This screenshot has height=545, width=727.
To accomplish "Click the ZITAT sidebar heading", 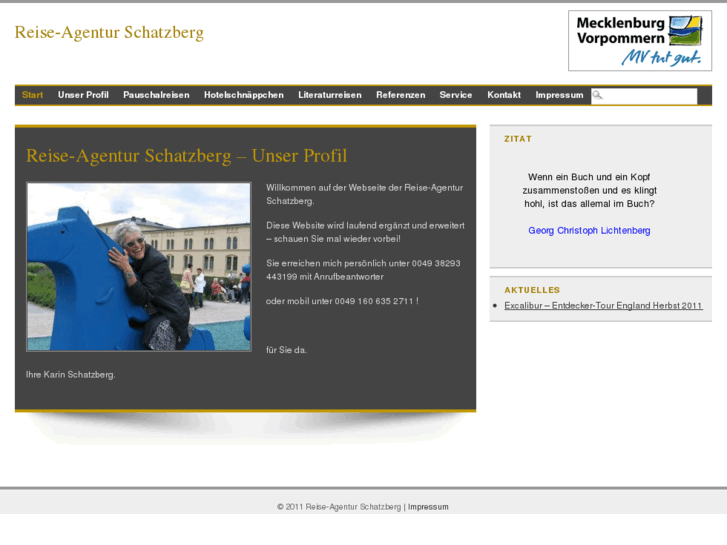I will click(518, 139).
